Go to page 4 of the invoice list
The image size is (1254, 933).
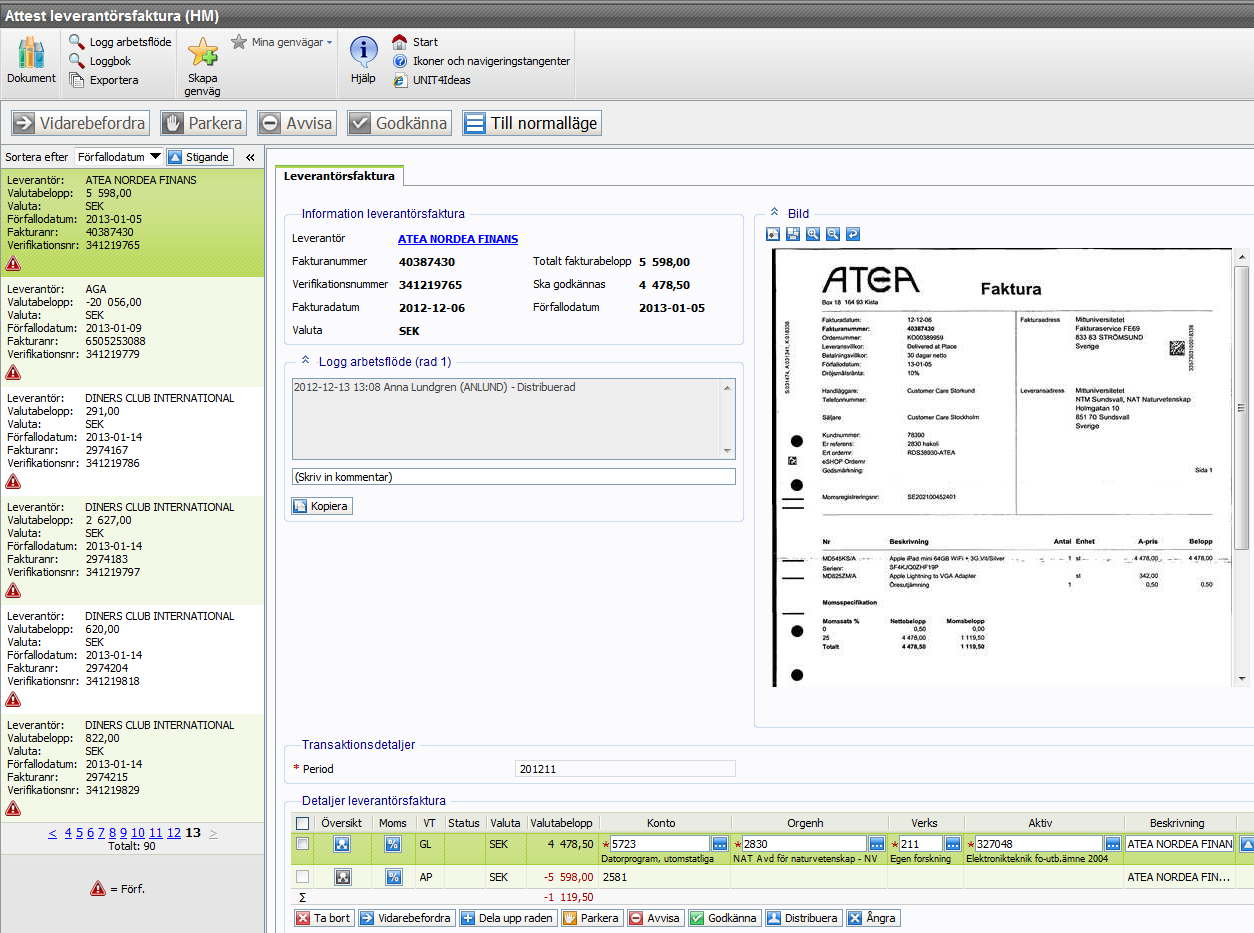point(68,833)
